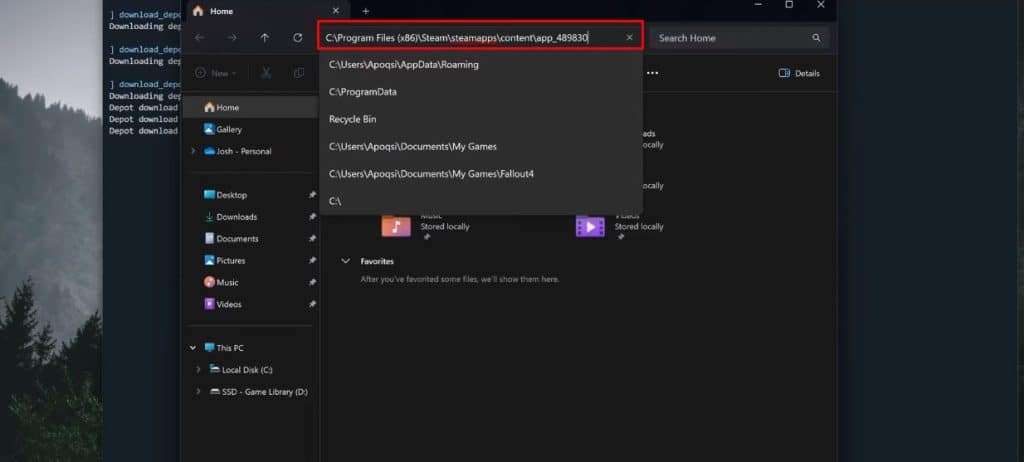Close the Home tab
Viewport: 1024px width, 462px height.
tap(336, 11)
